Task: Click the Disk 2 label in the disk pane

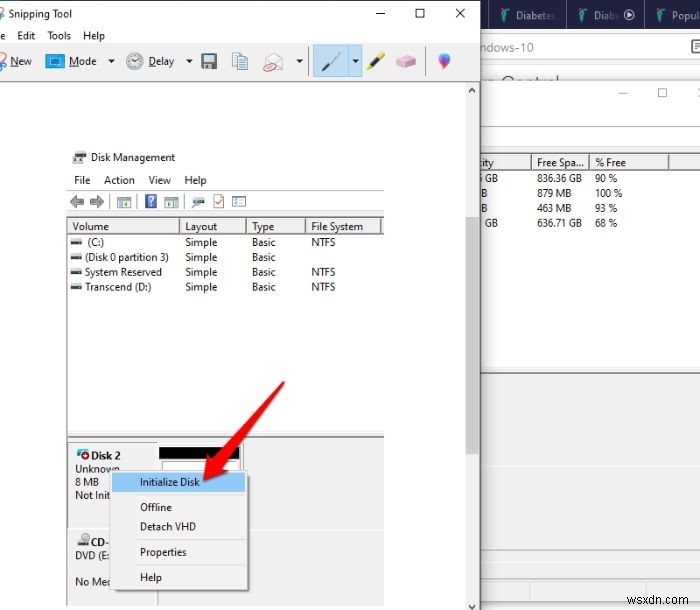Action: point(105,455)
